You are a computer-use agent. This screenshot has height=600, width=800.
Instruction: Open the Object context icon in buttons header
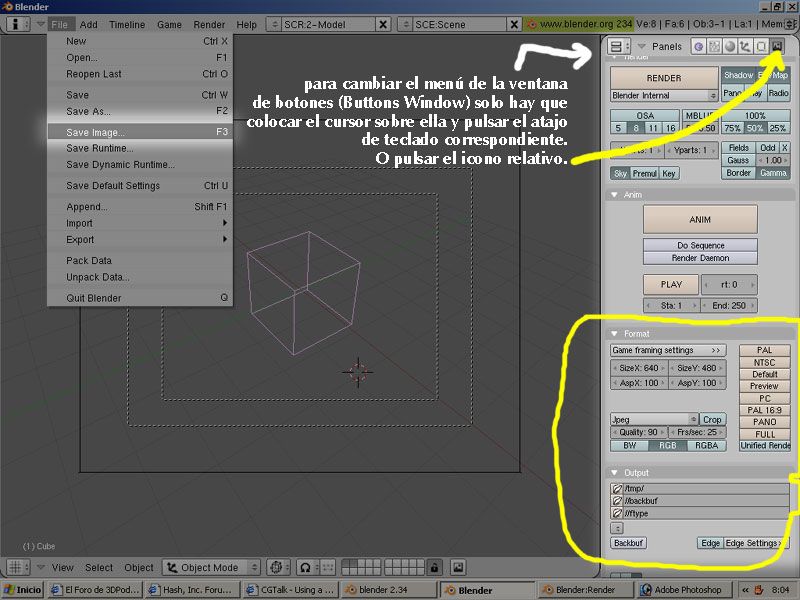(x=745, y=46)
